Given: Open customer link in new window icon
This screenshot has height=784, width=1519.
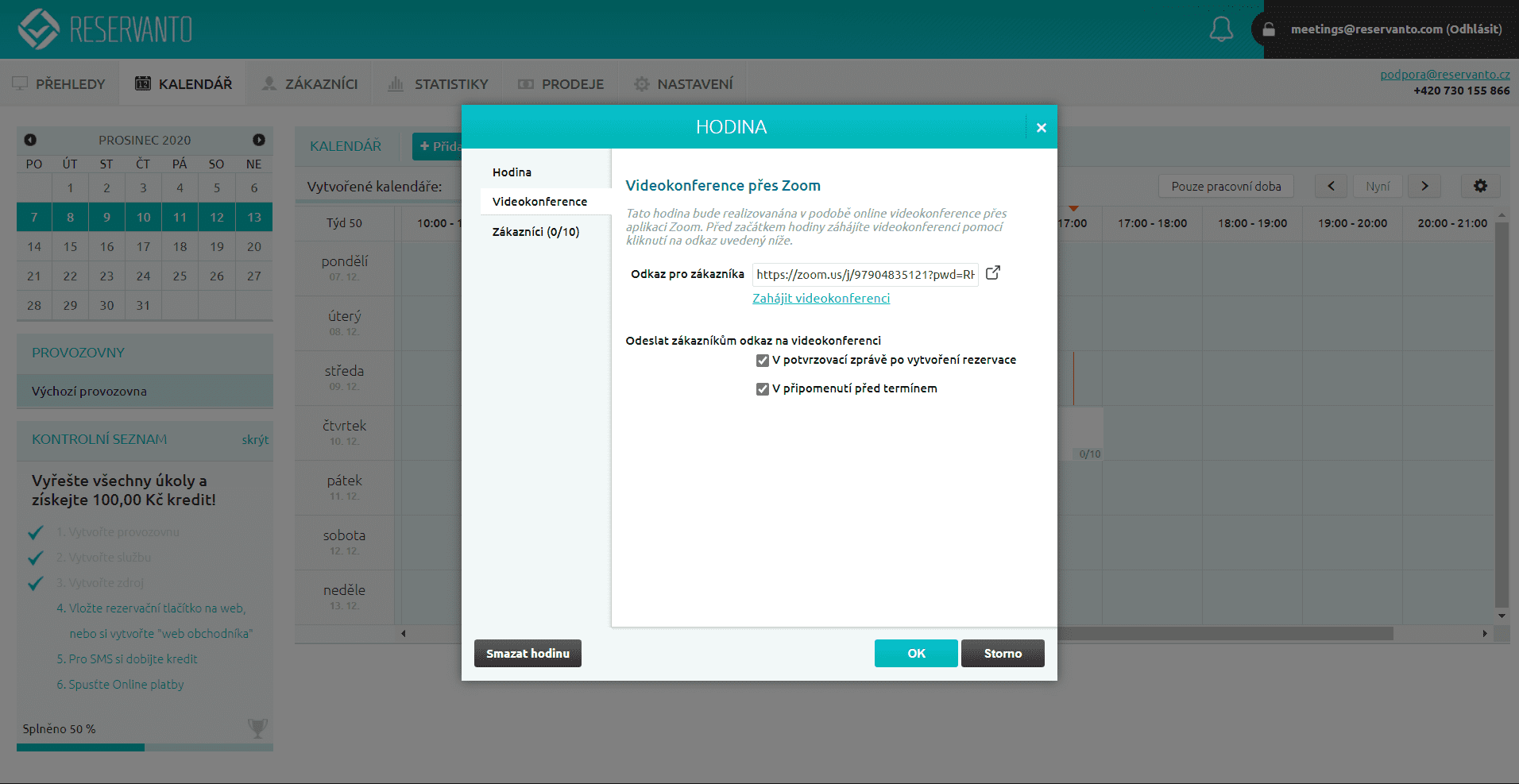Looking at the screenshot, I should coord(992,273).
